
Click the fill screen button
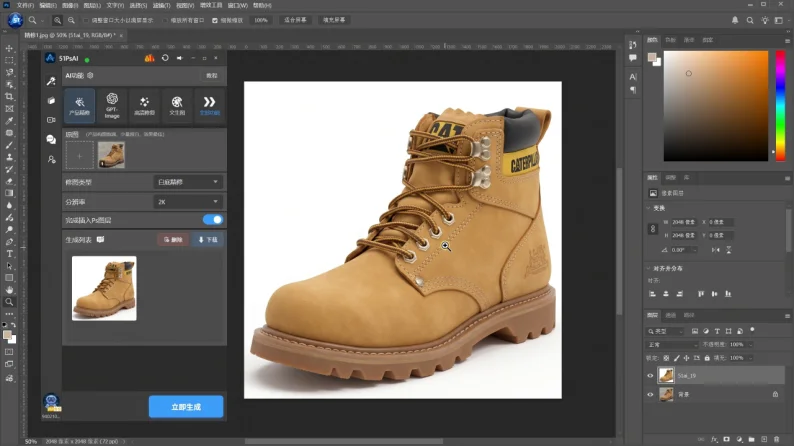click(x=334, y=20)
